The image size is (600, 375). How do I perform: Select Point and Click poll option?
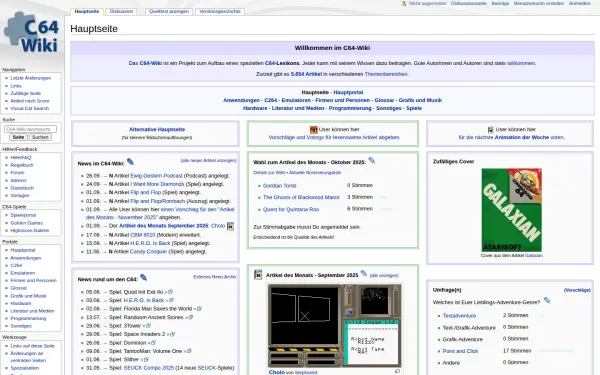pyautogui.click(x=460, y=351)
